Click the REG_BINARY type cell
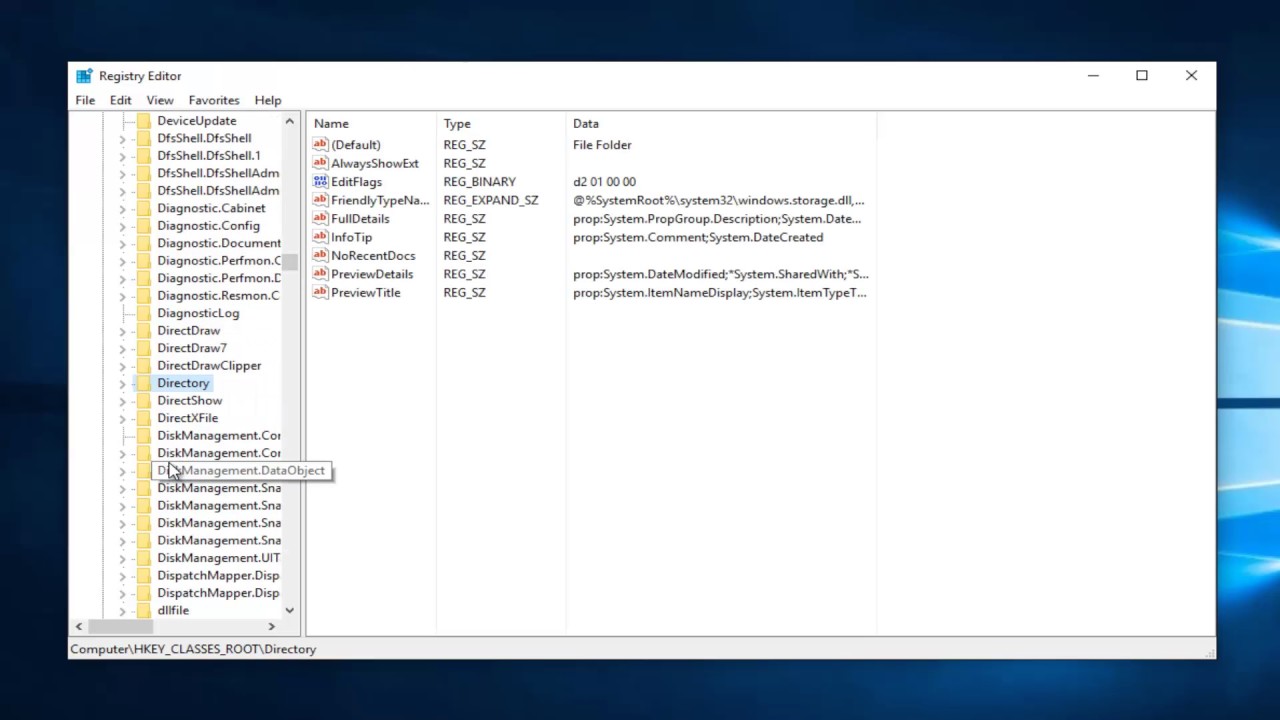Viewport: 1280px width, 720px height. click(479, 181)
